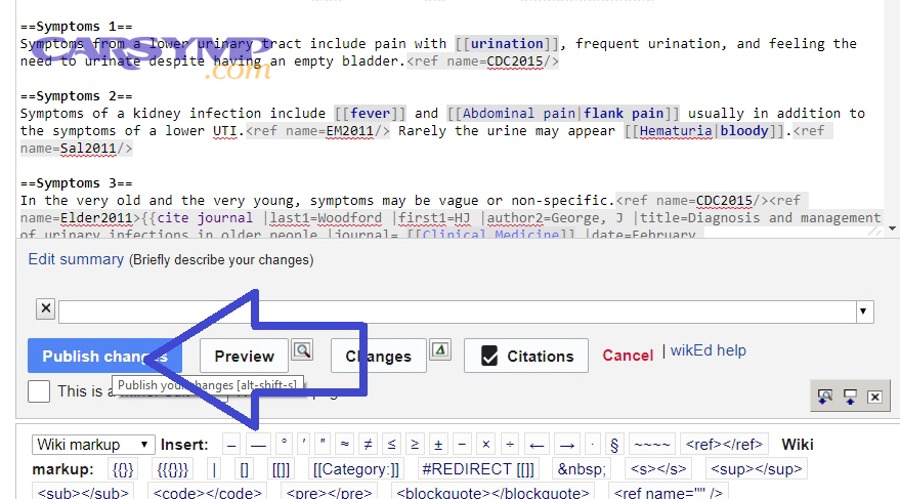Click the scroll-to-preview icon in the gray box
Viewport: 900px width, 499px height.
click(825, 396)
